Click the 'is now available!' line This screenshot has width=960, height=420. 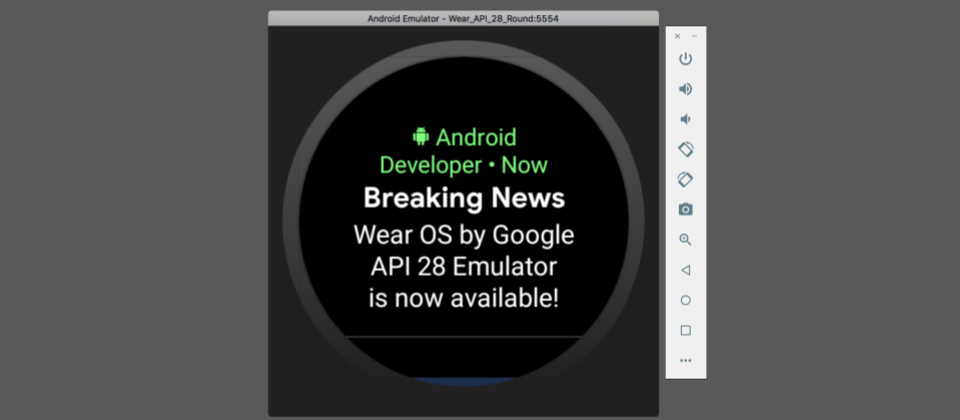click(463, 298)
